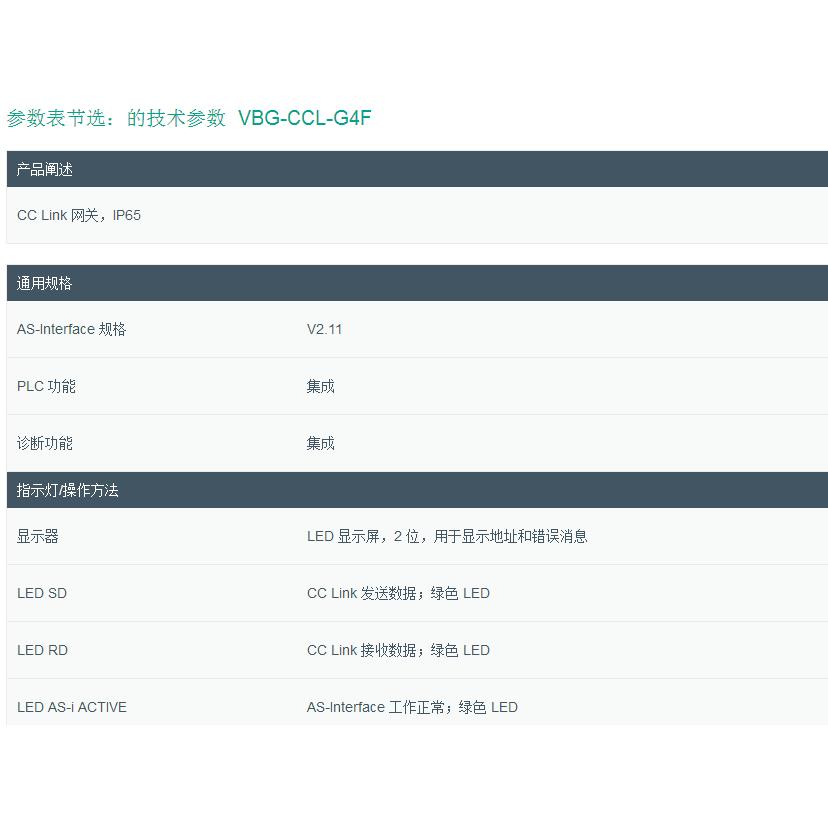The image size is (828, 828).
Task: Click the "诊断功能" label
Action: (x=45, y=444)
